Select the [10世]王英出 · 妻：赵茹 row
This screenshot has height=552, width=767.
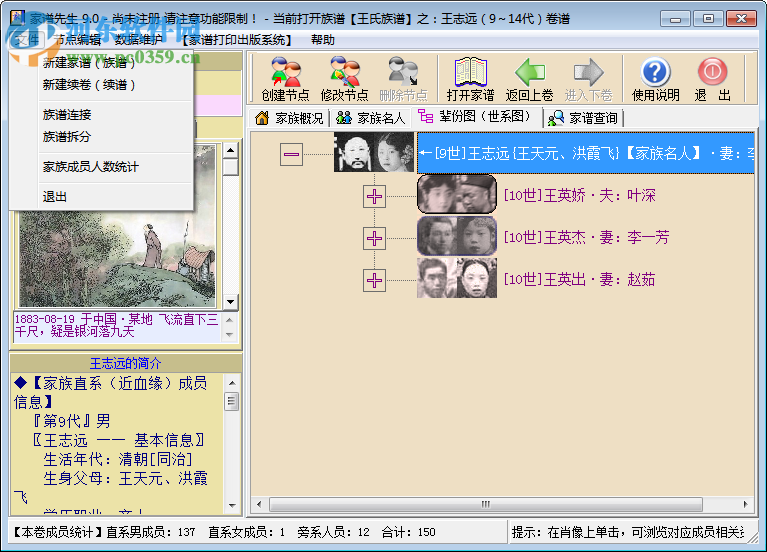click(x=579, y=280)
